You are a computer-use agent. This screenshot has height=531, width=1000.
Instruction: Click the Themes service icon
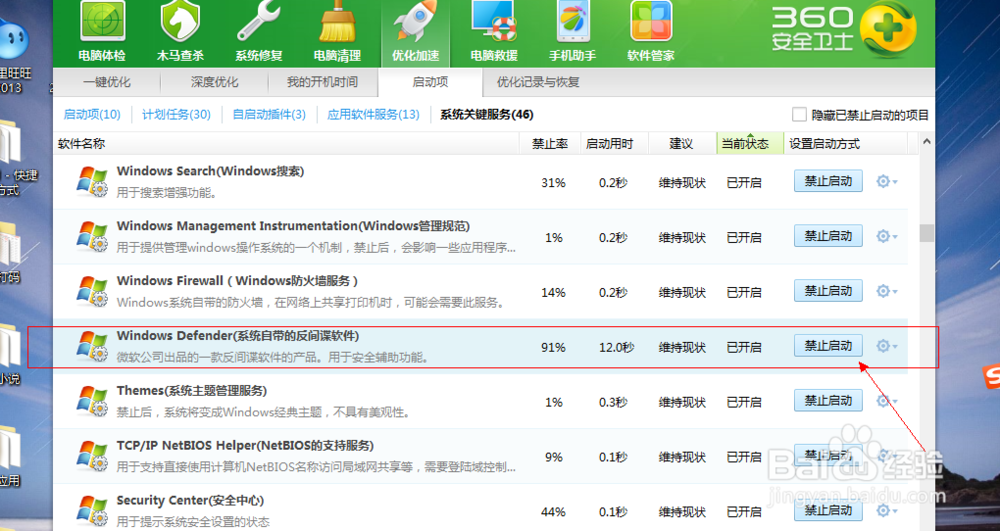click(x=92, y=402)
